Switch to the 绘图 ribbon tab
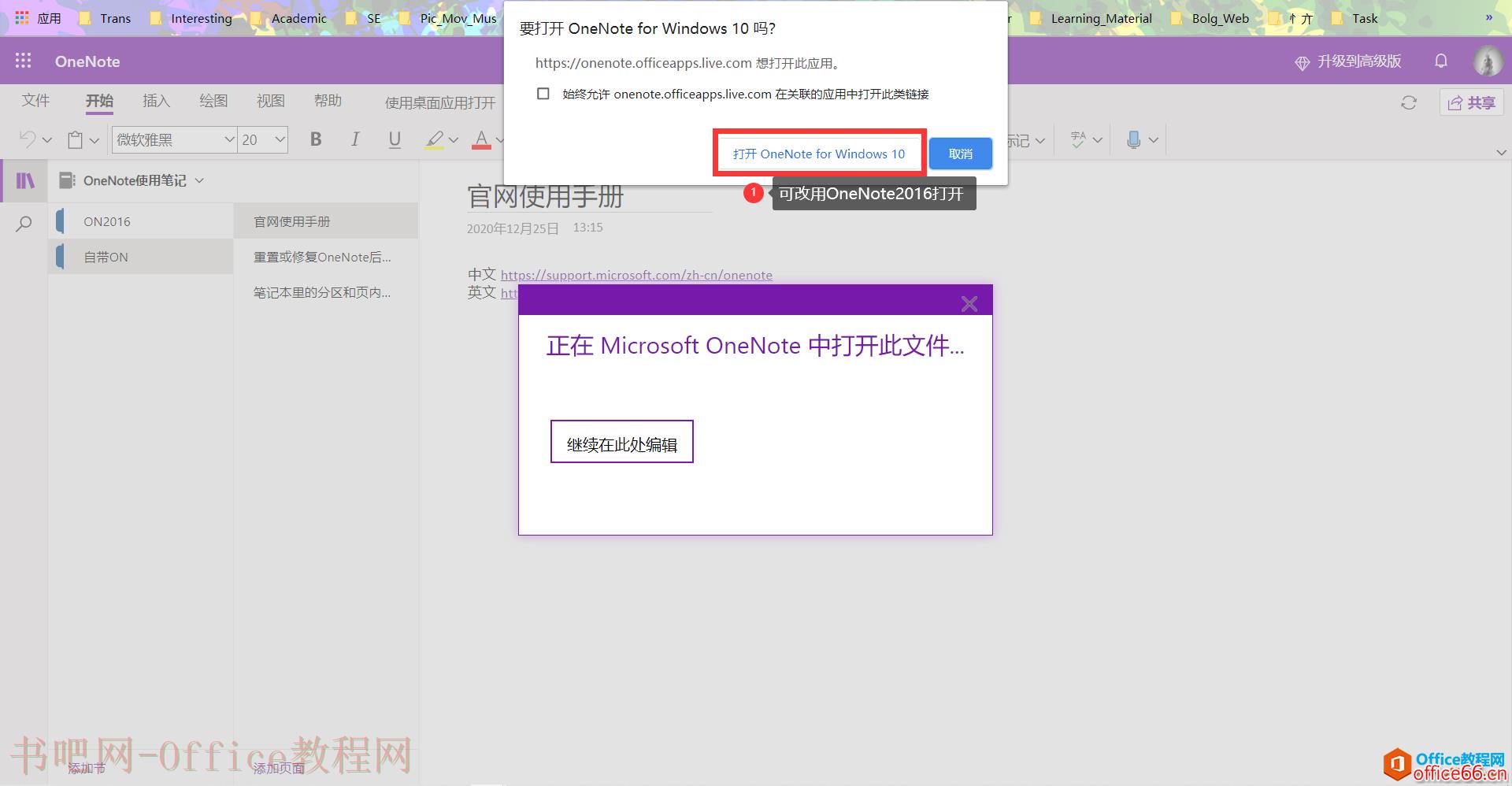The height and width of the screenshot is (786, 1512). click(213, 101)
